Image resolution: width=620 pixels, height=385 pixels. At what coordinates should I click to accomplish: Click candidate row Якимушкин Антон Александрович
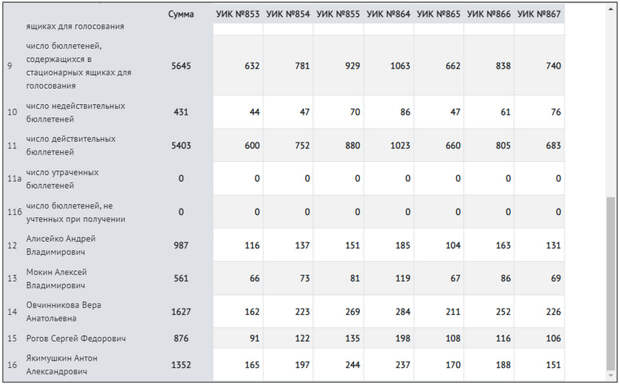click(x=285, y=364)
